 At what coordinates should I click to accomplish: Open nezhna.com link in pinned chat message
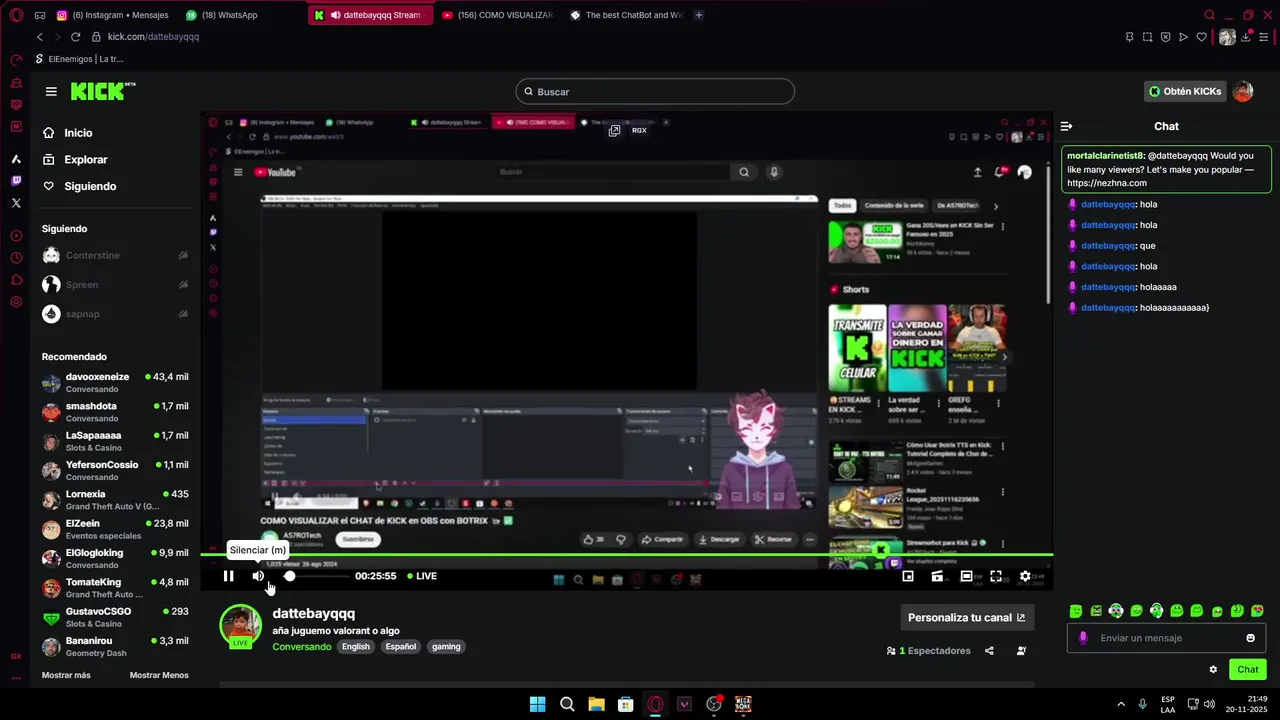click(1106, 183)
